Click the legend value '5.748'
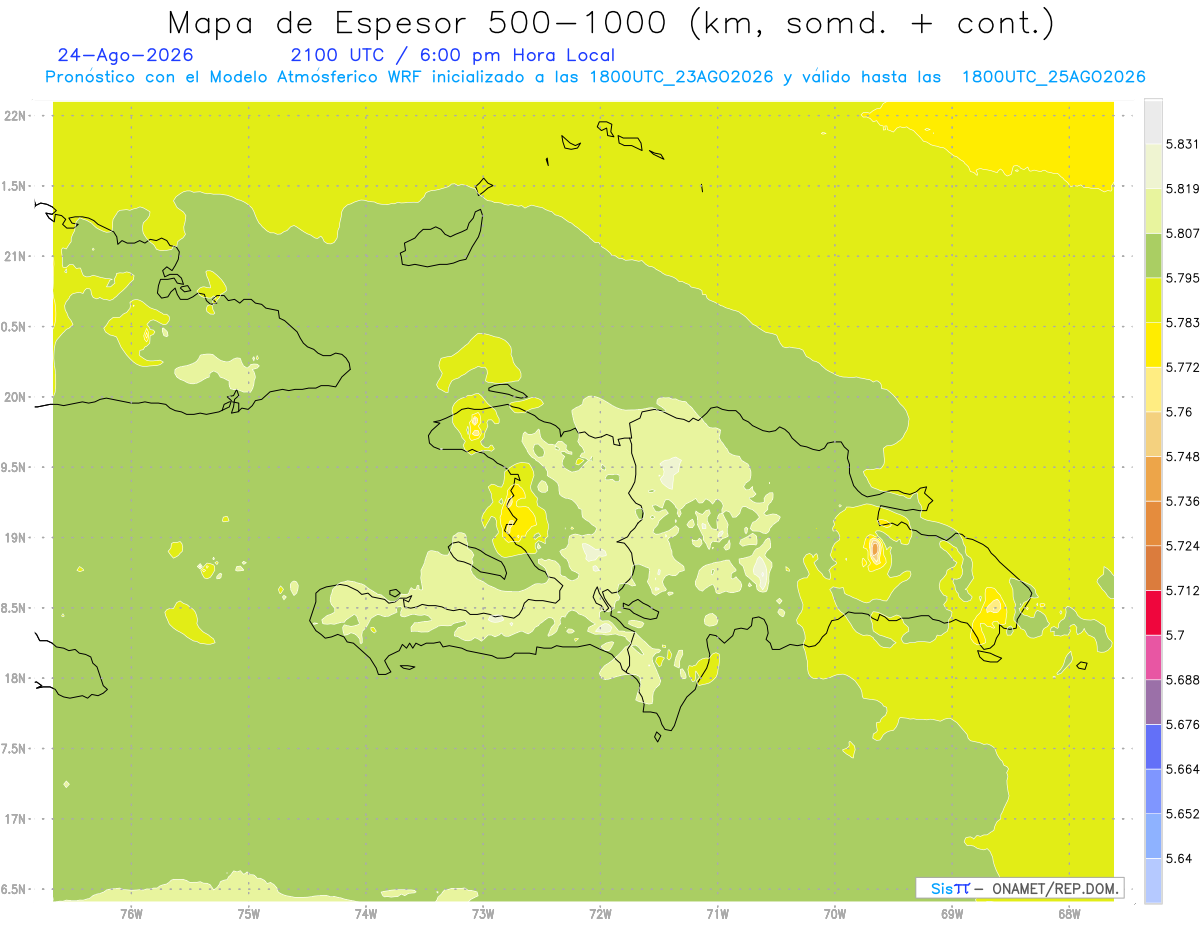The height and width of the screenshot is (927, 1200). (1182, 456)
